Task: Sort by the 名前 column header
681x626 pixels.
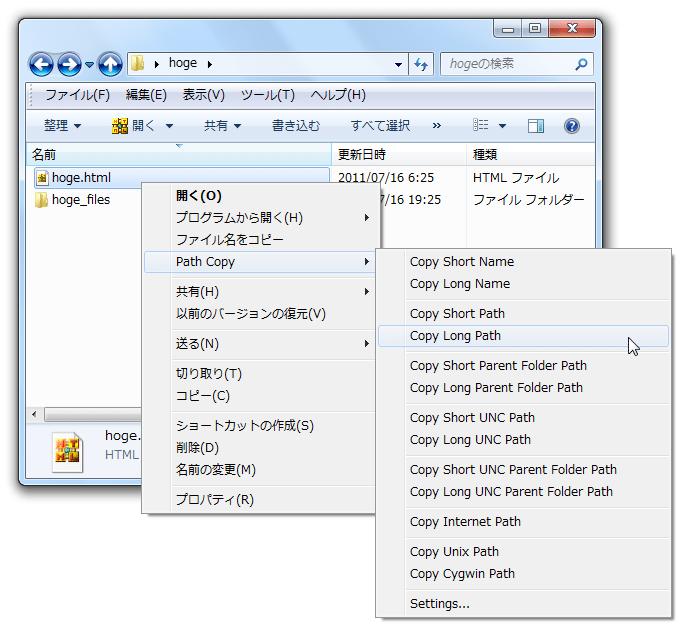Action: [x=179, y=154]
